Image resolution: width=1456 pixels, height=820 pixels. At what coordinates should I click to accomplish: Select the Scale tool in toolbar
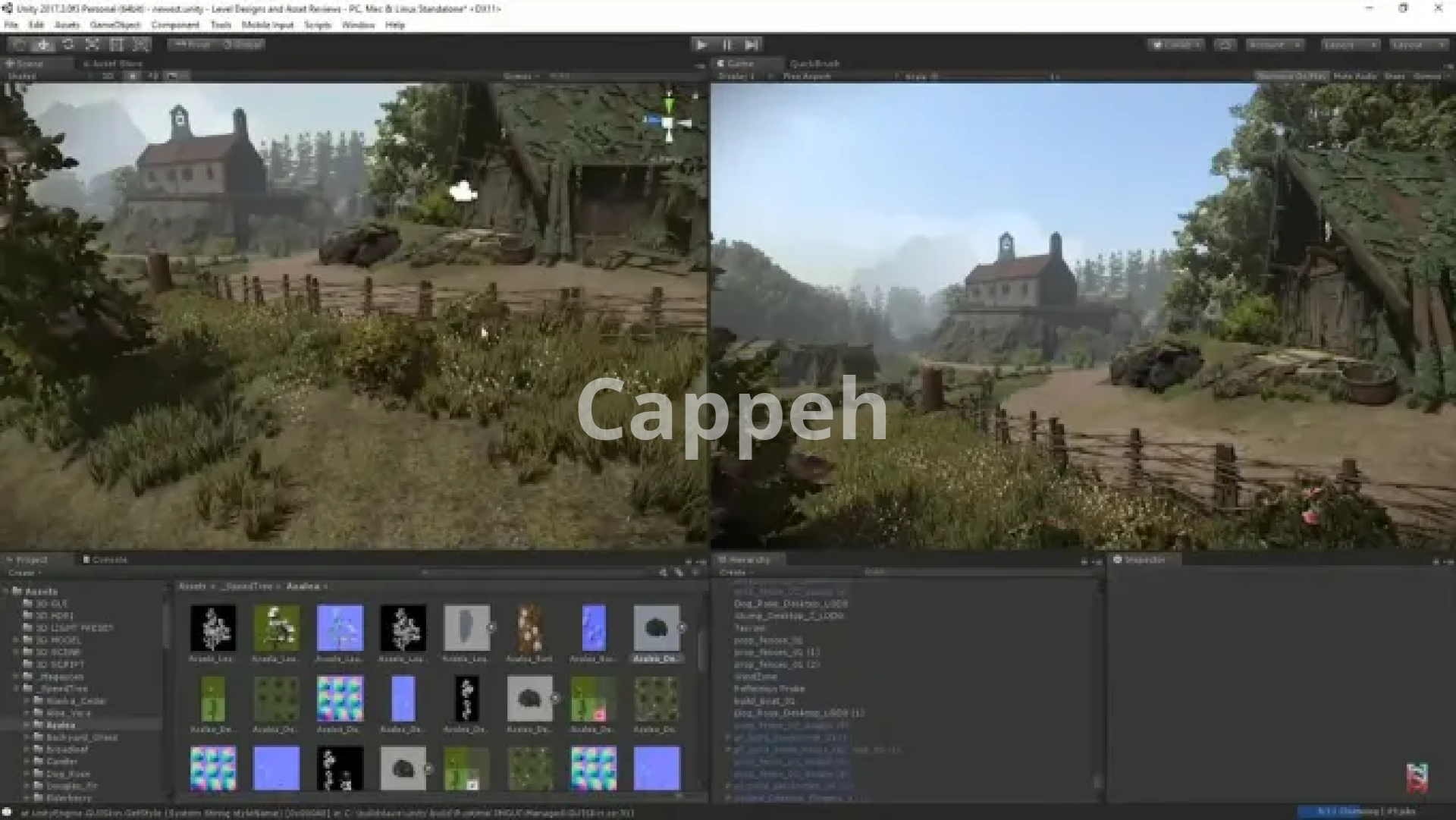[93, 45]
